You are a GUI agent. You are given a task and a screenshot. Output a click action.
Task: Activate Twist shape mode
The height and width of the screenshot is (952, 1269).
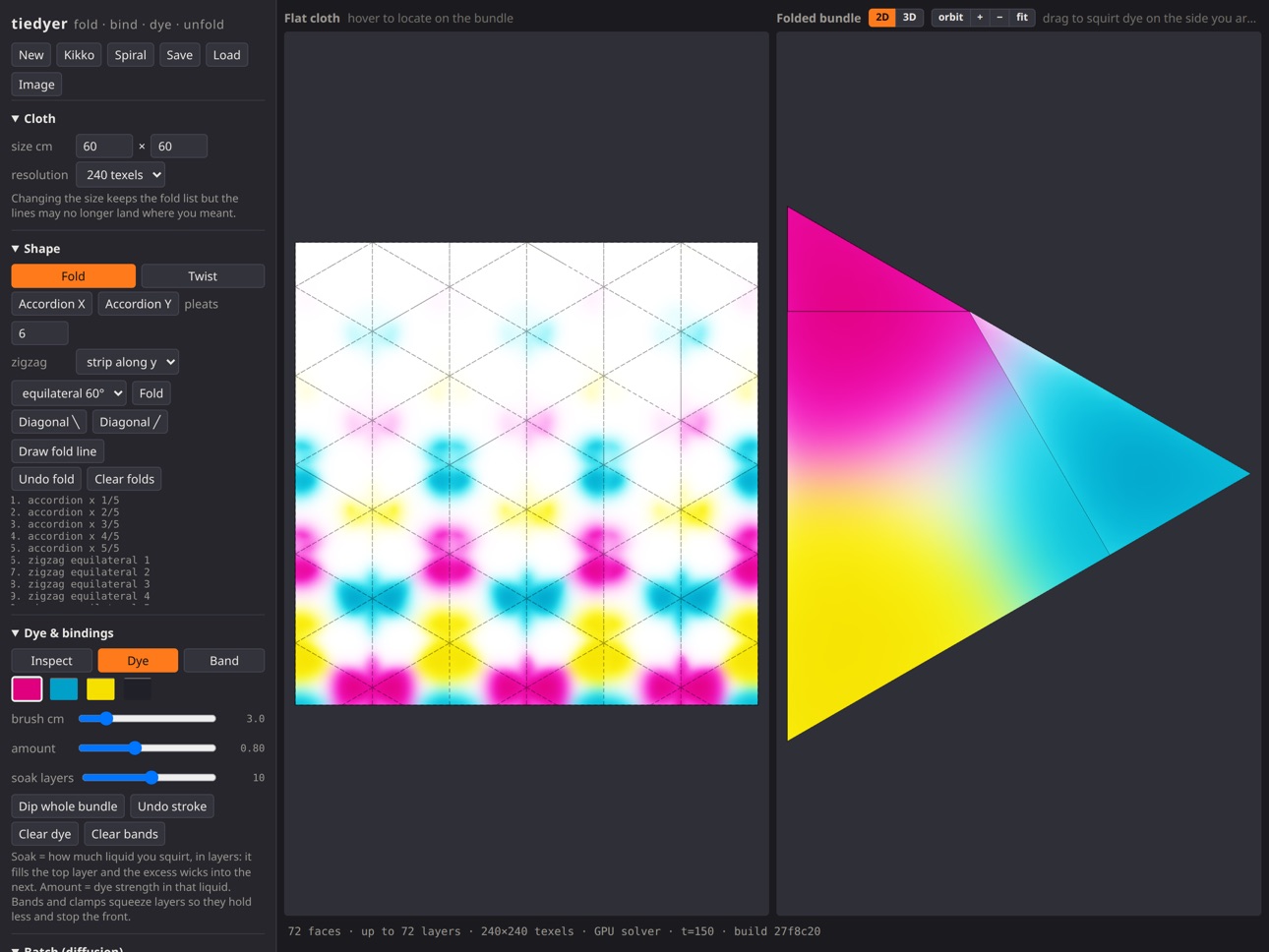click(203, 276)
